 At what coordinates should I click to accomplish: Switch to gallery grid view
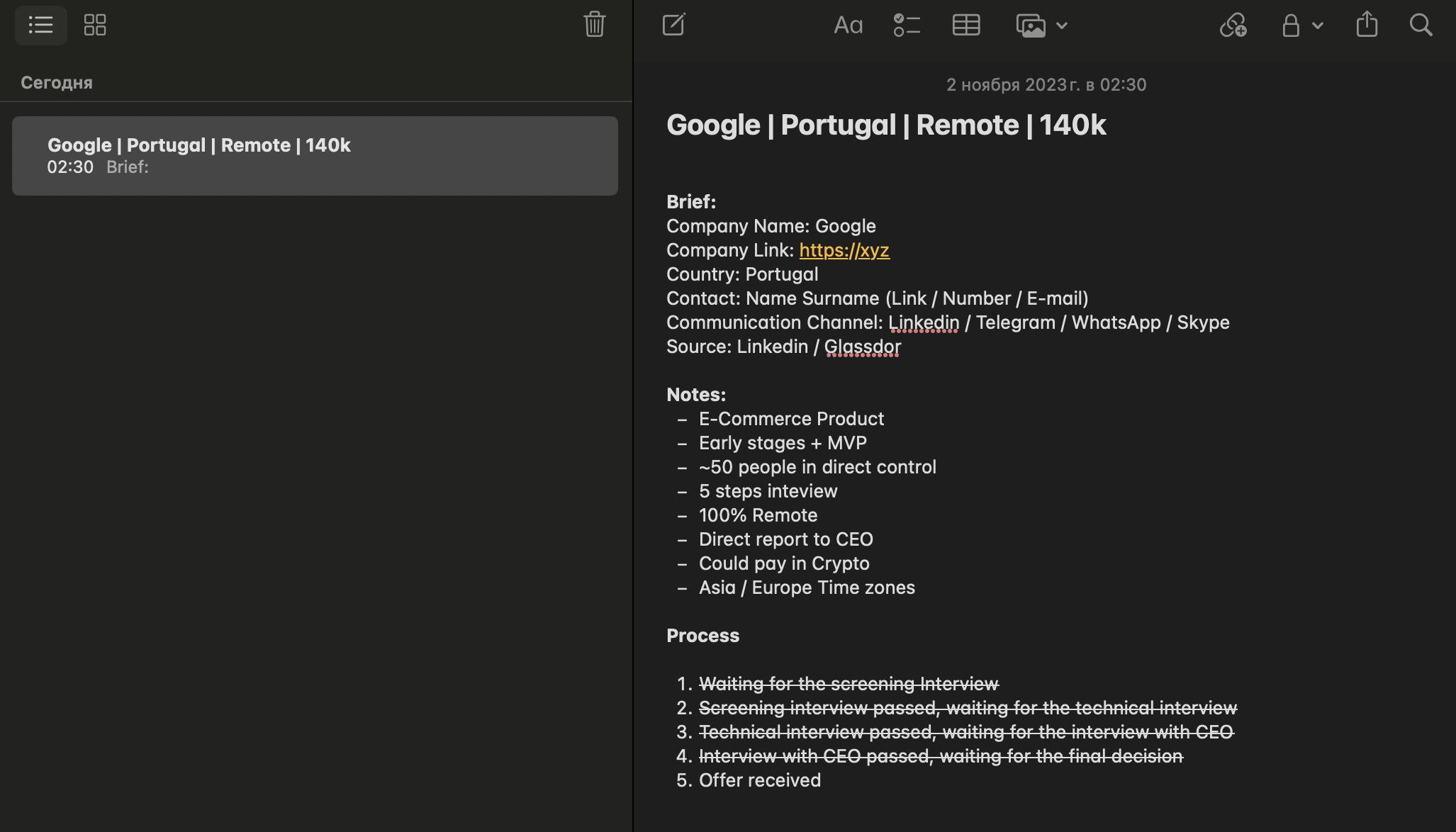coord(94,26)
